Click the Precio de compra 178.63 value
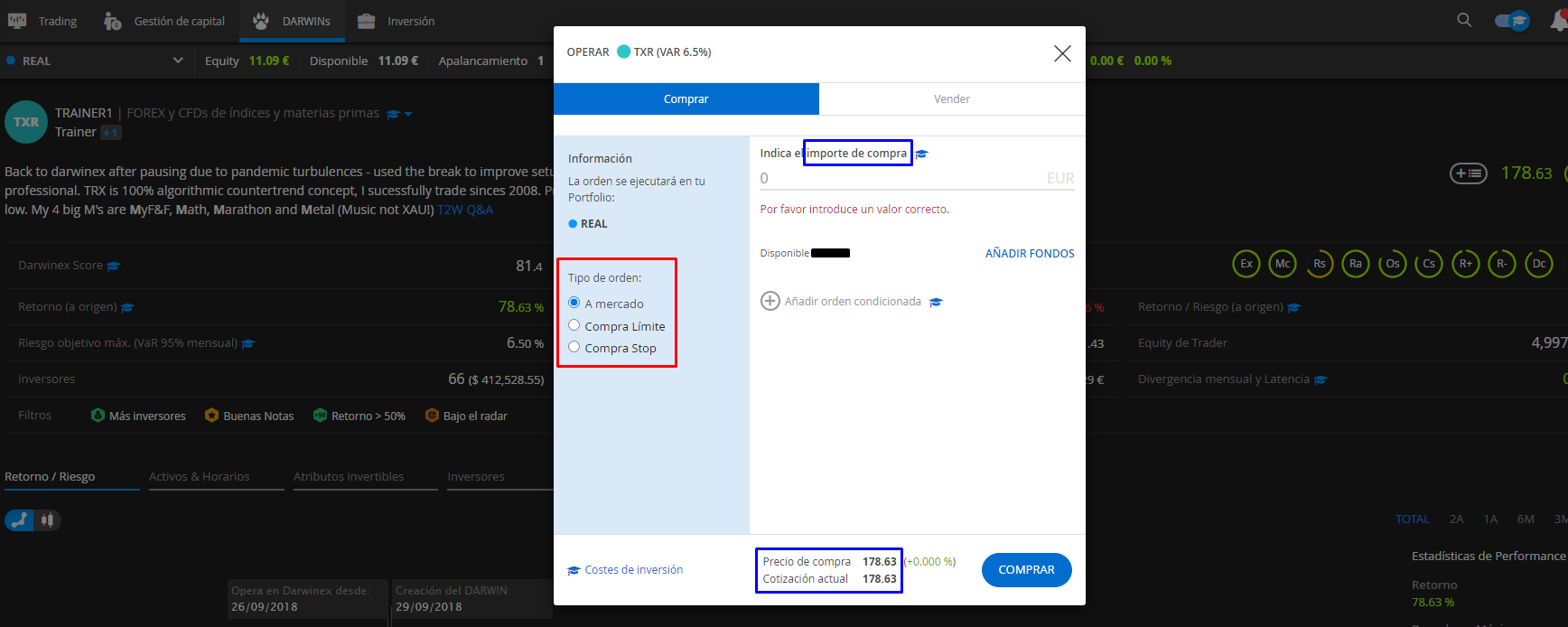Viewport: 1568px width, 627px height. coord(880,562)
